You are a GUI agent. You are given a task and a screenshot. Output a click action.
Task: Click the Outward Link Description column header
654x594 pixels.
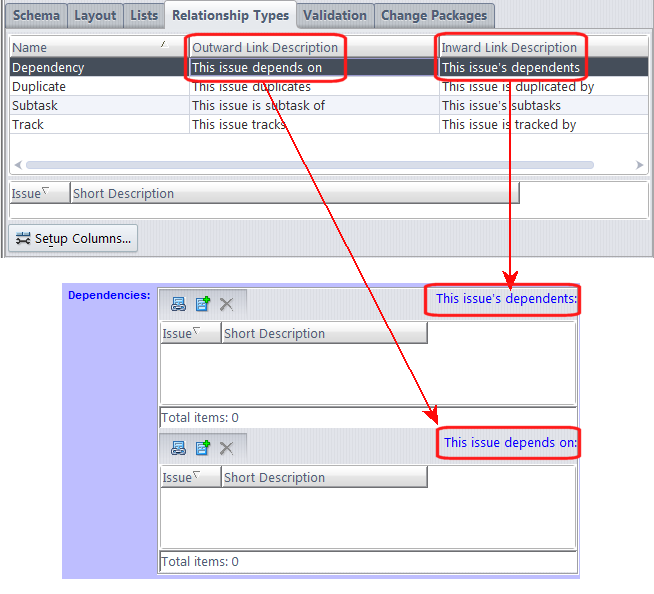click(265, 47)
